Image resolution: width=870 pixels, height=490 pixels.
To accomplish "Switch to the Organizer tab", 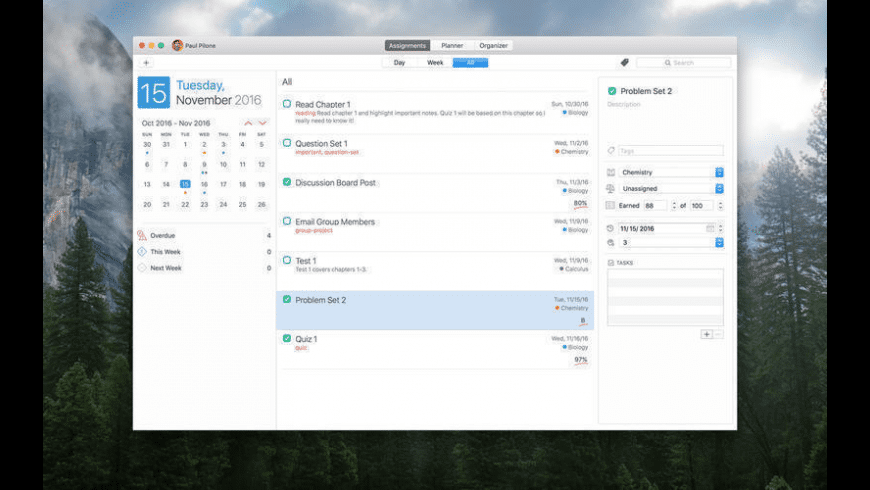I will 493,46.
